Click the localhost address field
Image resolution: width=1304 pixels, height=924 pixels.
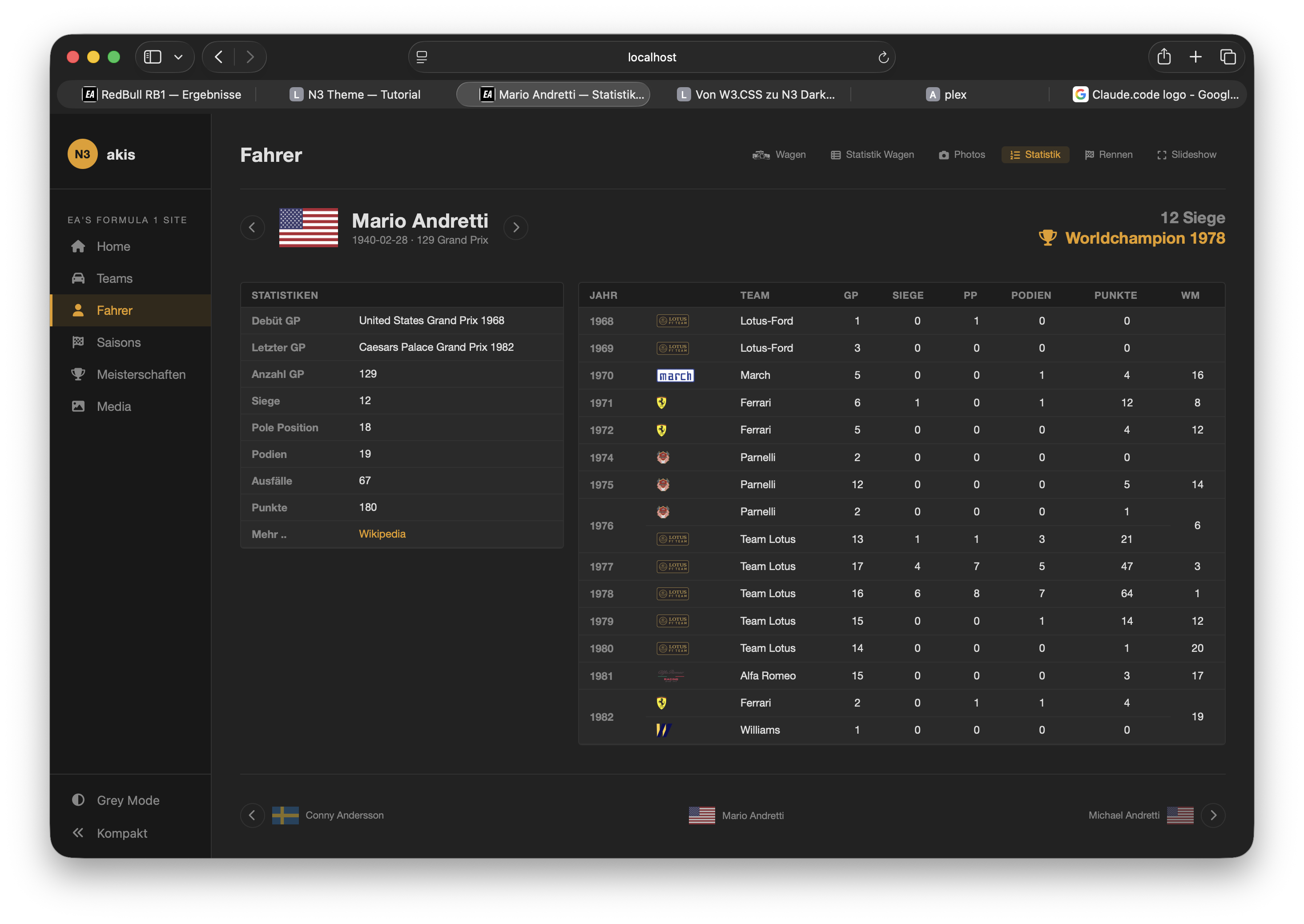coord(652,57)
